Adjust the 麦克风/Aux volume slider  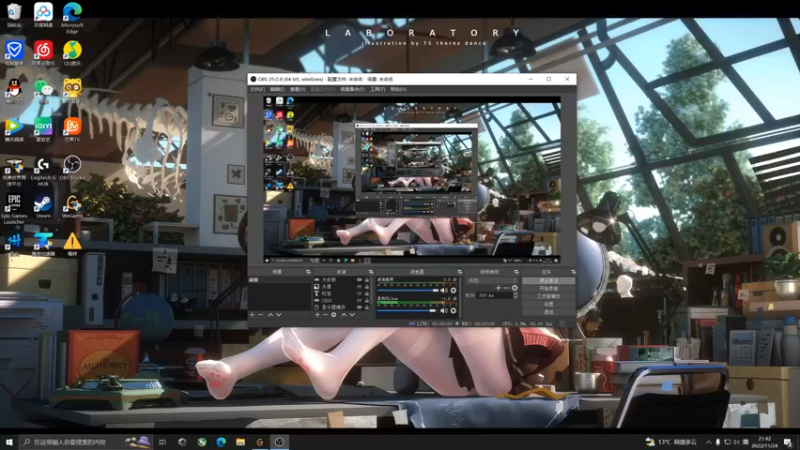pyautogui.click(x=407, y=310)
